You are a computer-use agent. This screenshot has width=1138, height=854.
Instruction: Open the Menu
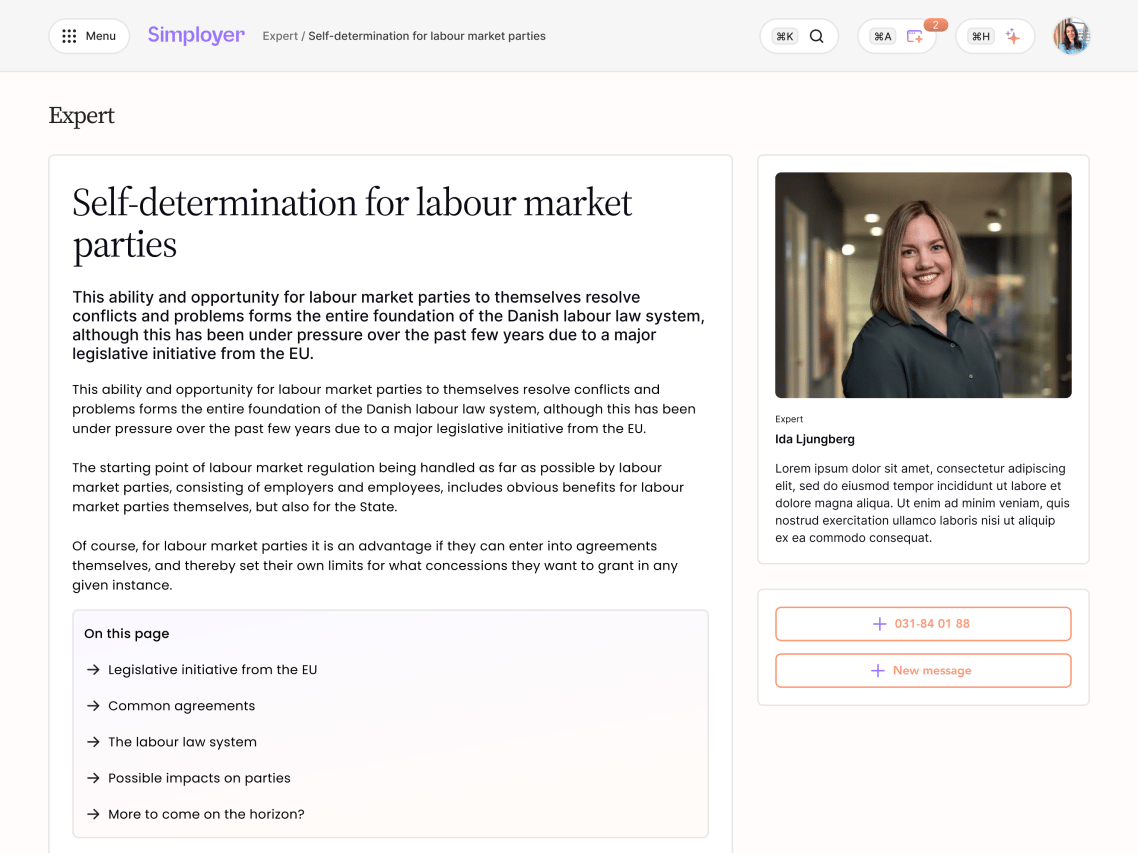click(x=89, y=35)
